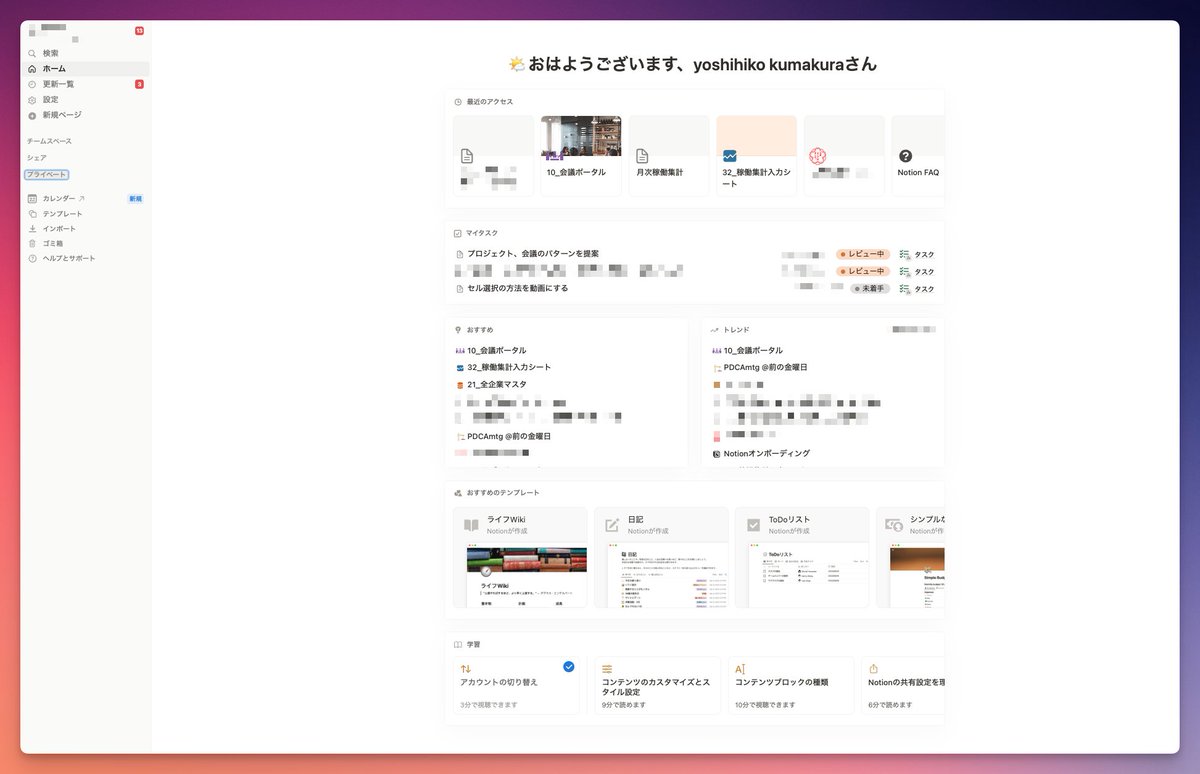Open テンプレート in the sidebar
1200x774 pixels.
pyautogui.click(x=85, y=214)
